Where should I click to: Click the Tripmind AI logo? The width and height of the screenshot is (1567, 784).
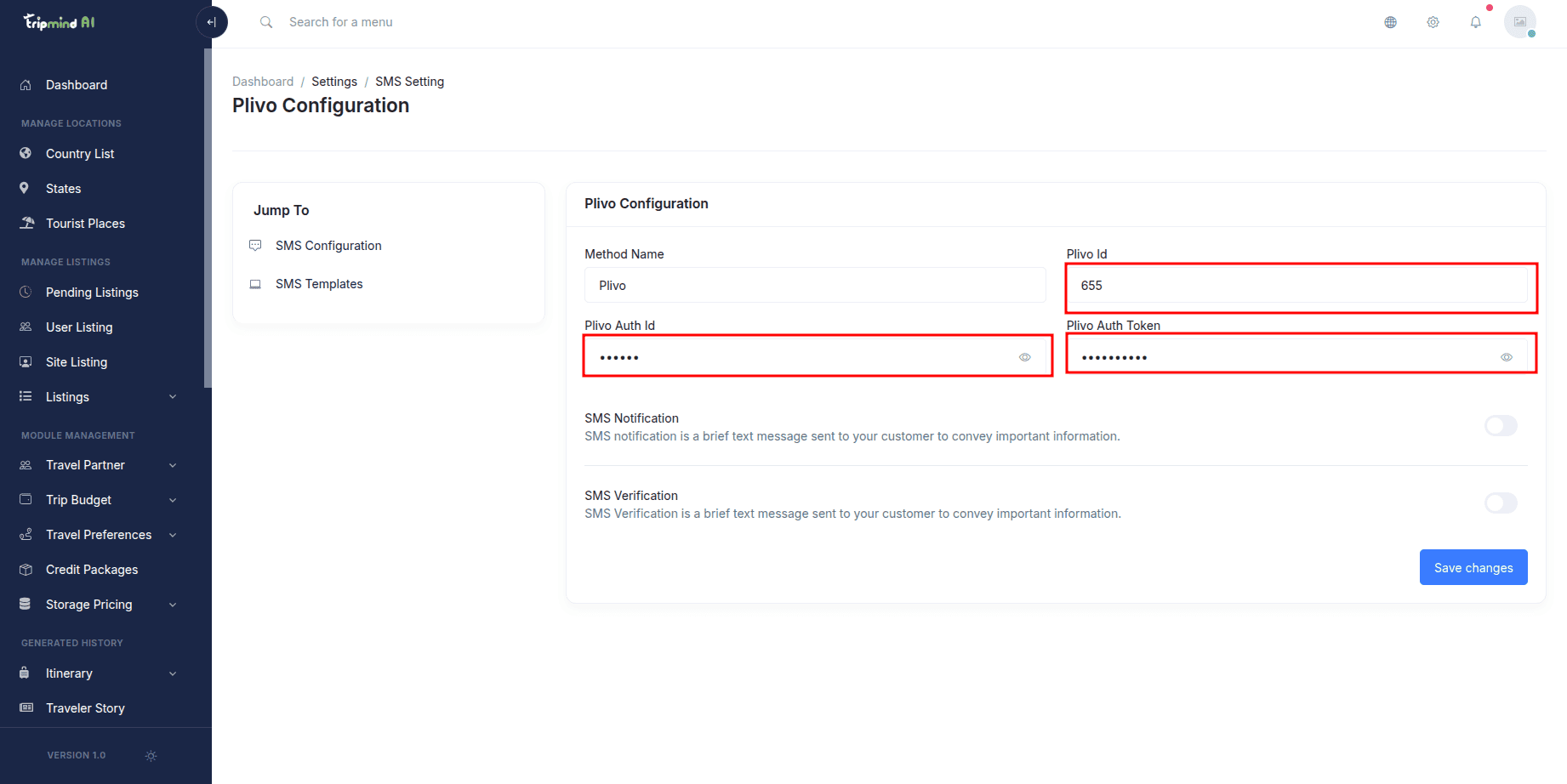tap(59, 22)
